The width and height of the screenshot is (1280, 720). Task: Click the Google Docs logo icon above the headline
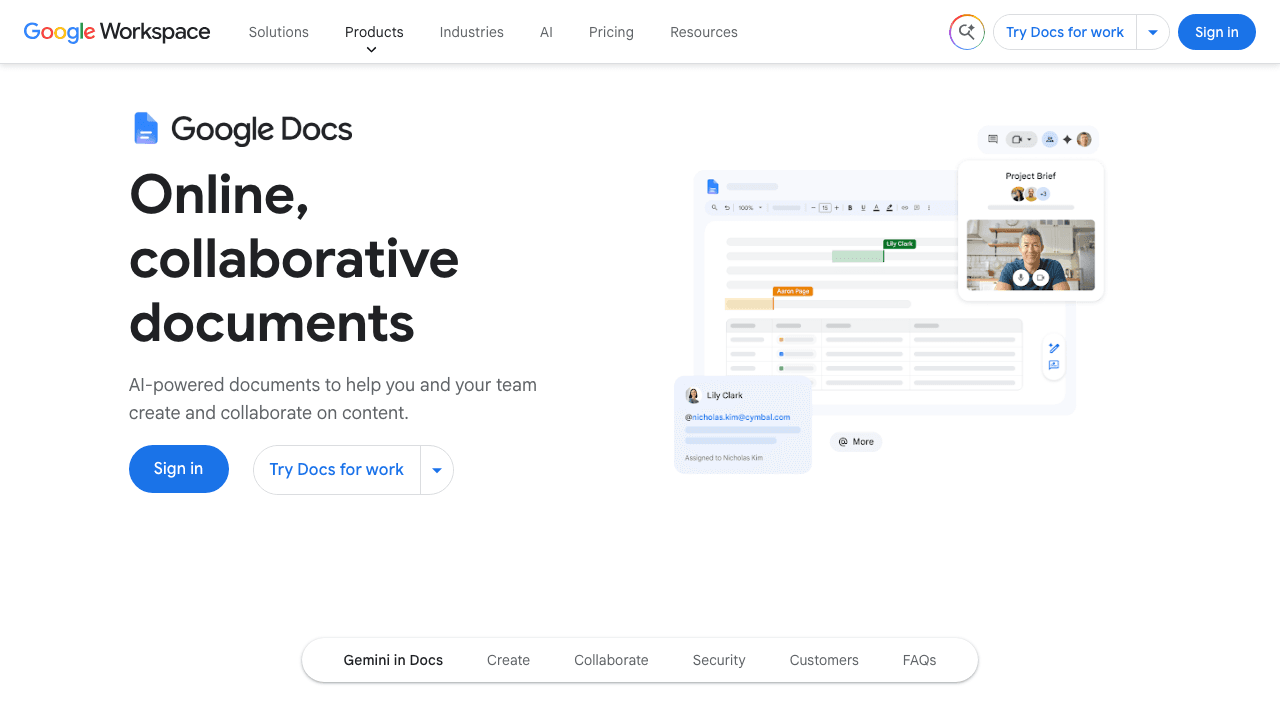point(146,129)
